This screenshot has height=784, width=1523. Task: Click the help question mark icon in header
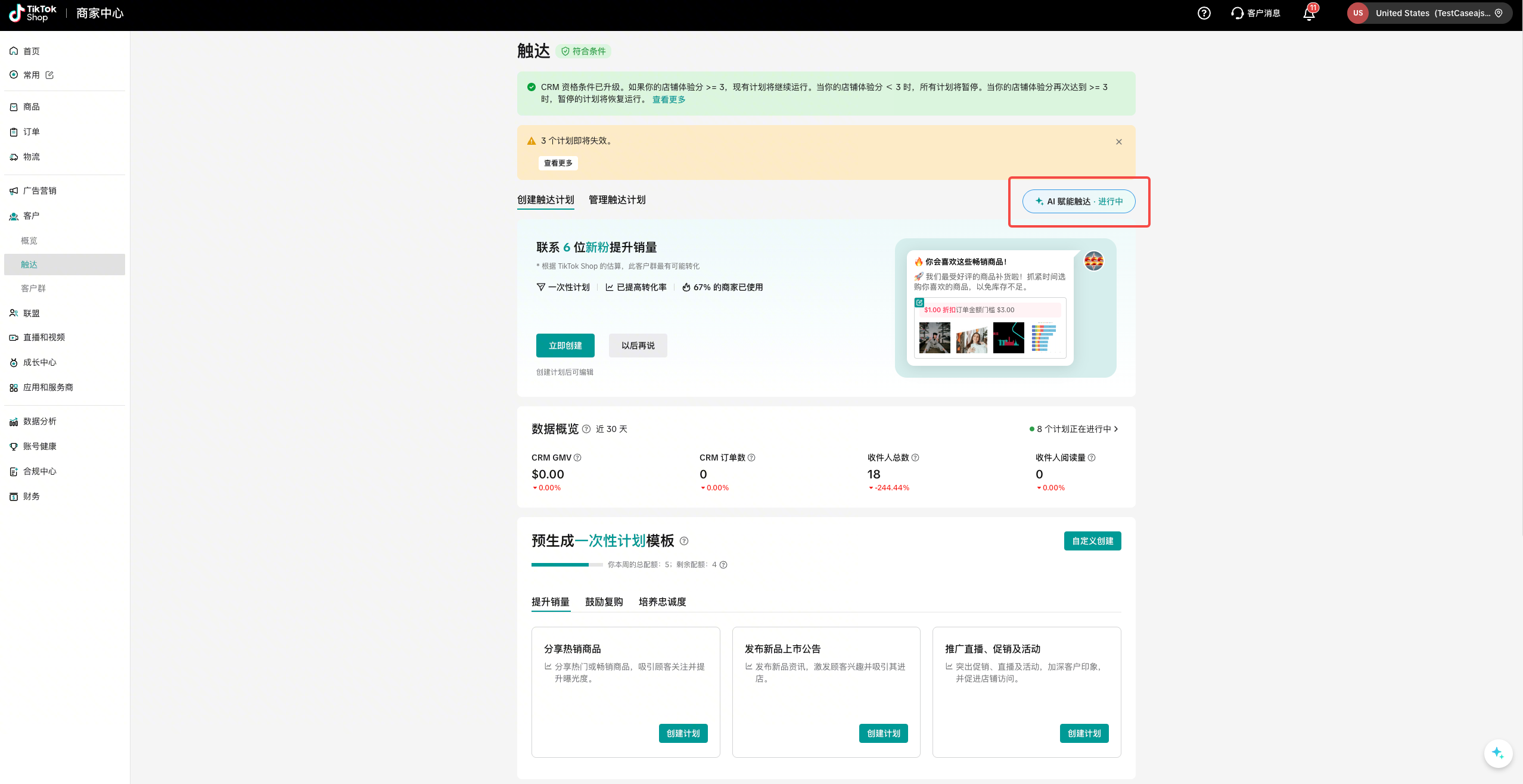pos(1204,13)
